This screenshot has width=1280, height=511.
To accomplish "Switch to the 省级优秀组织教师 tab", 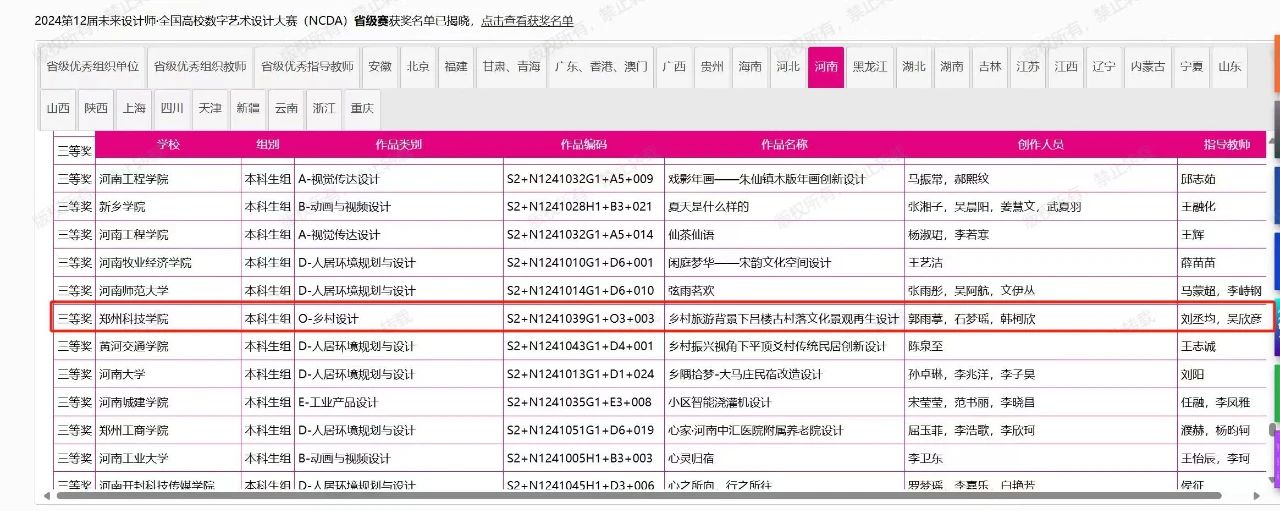I will coord(200,67).
